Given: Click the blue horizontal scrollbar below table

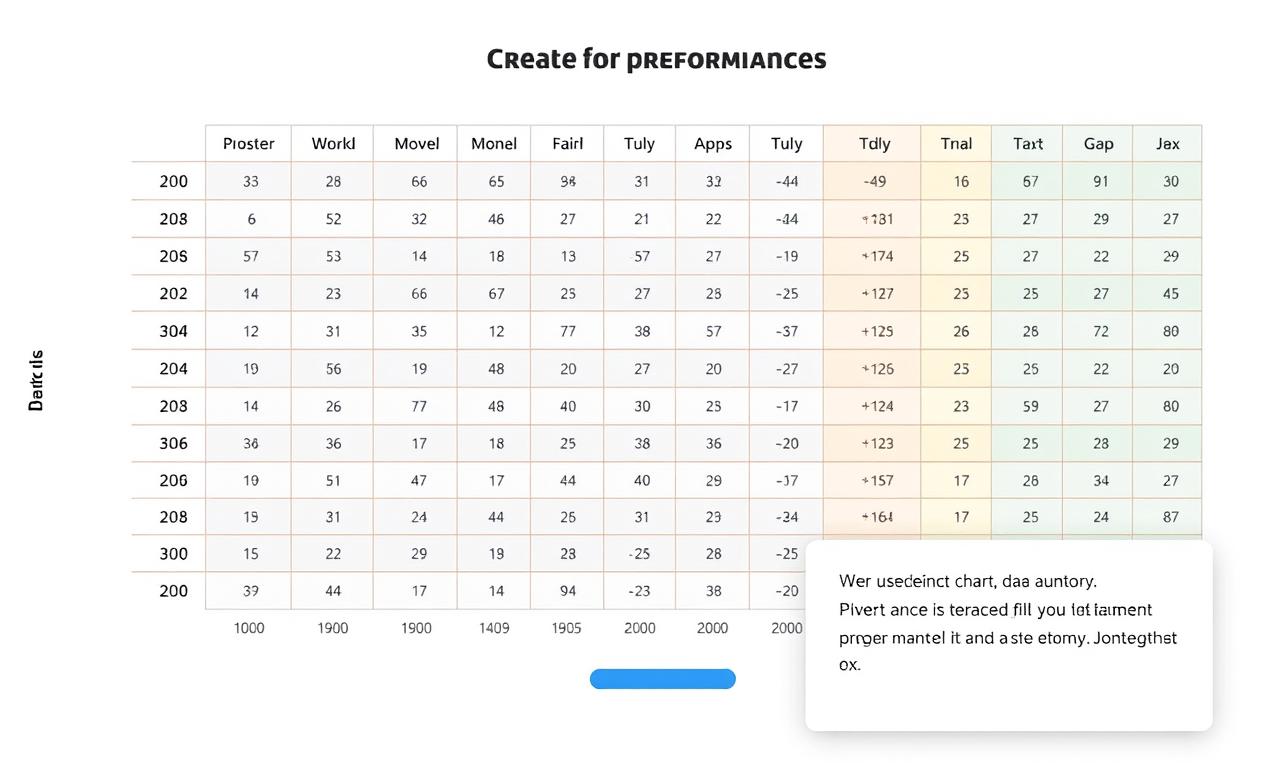Looking at the screenshot, I should [662, 680].
